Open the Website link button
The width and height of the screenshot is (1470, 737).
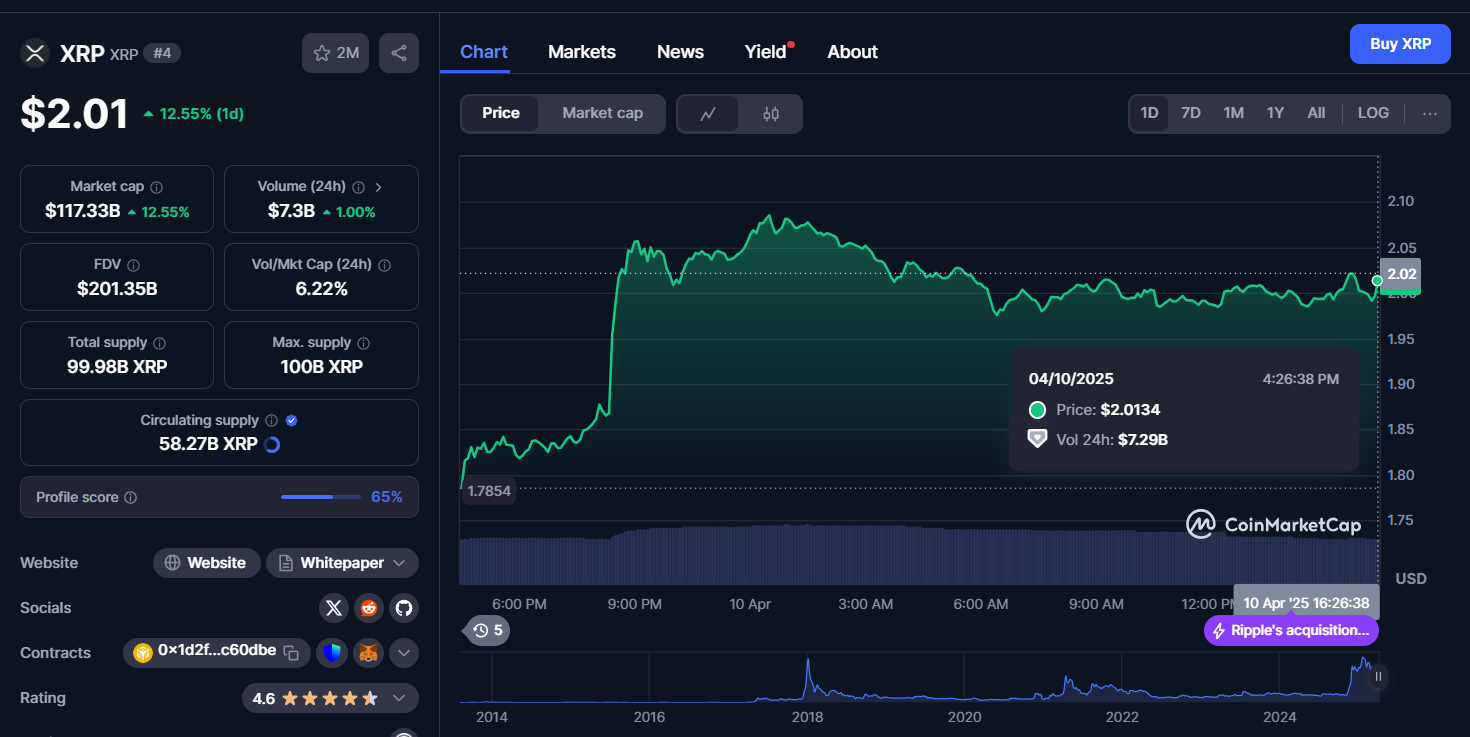(x=207, y=563)
